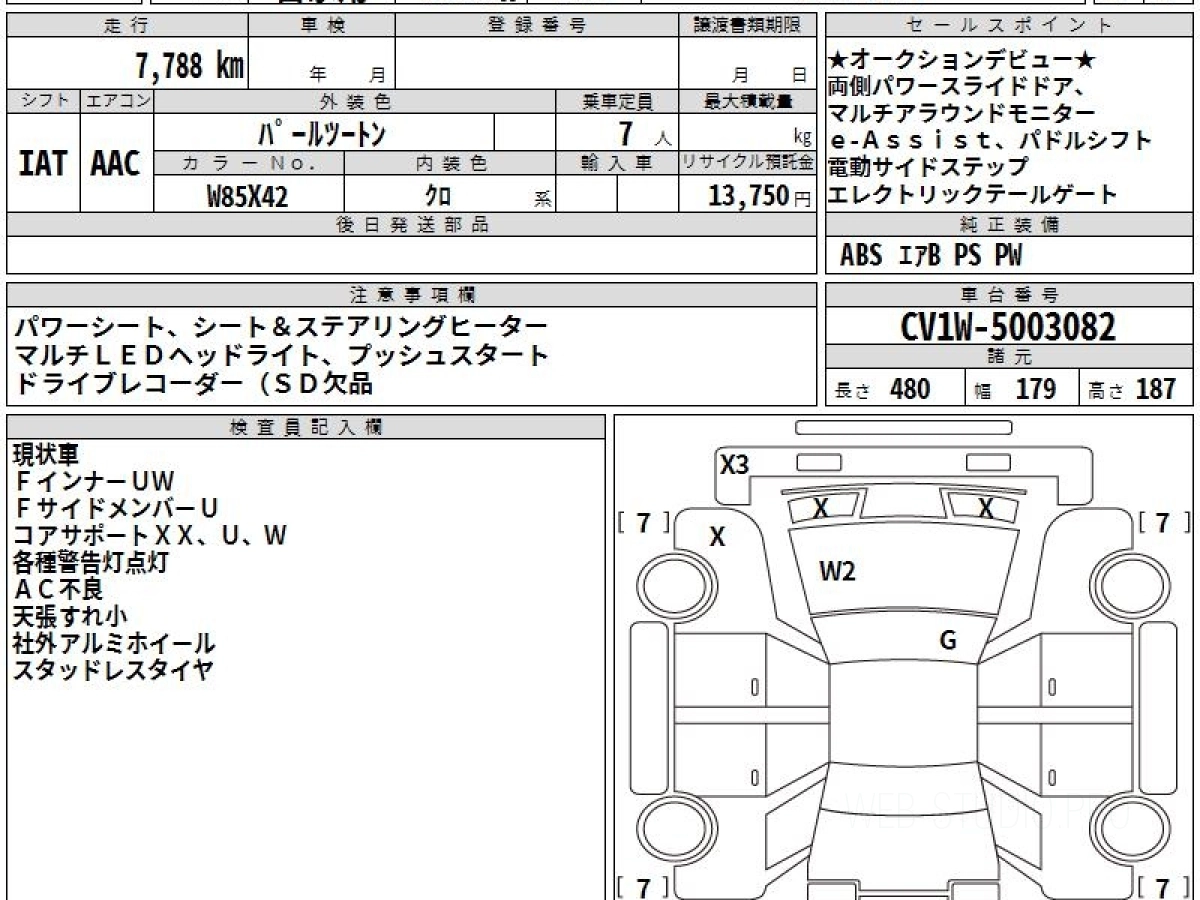Viewport: 1200px width, 900px height.
Task: Select the color number W85X42
Action: click(x=247, y=197)
